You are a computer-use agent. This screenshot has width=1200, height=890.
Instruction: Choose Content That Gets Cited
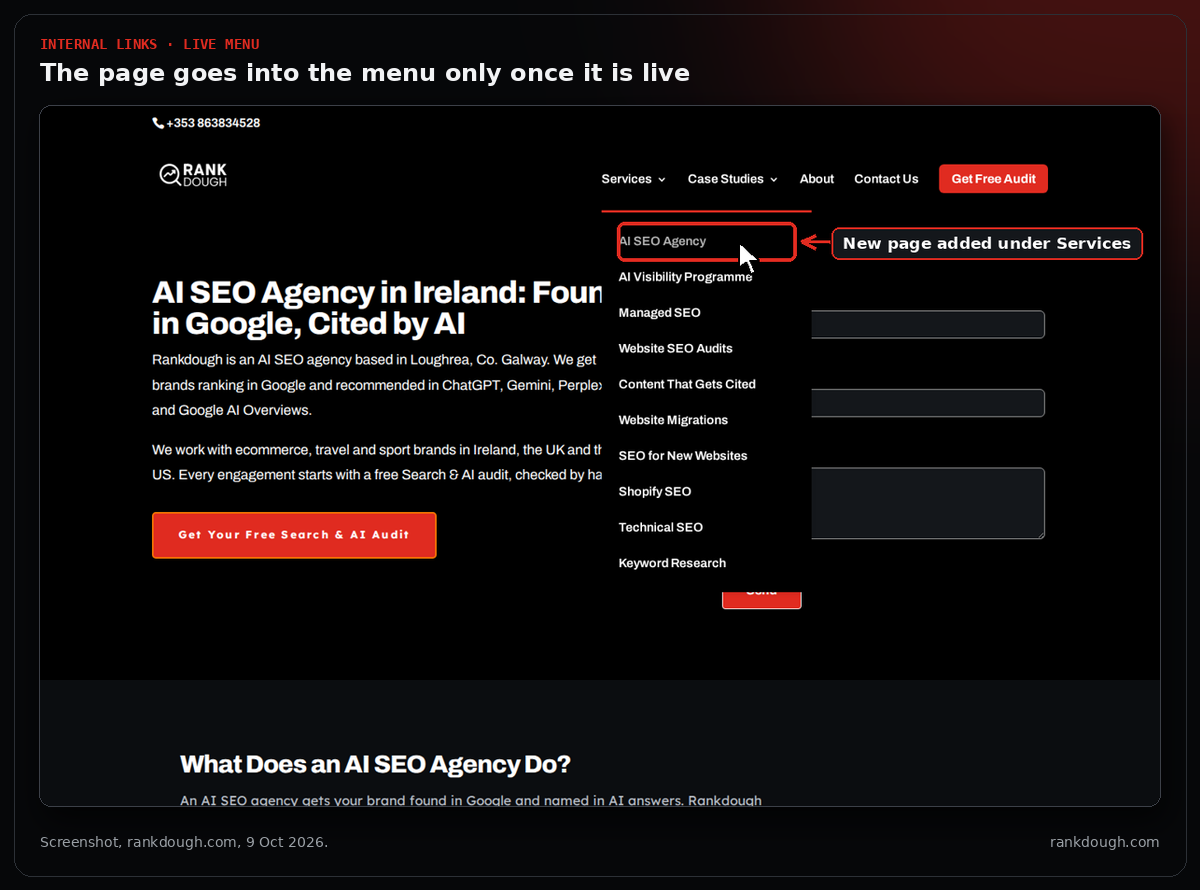687,384
